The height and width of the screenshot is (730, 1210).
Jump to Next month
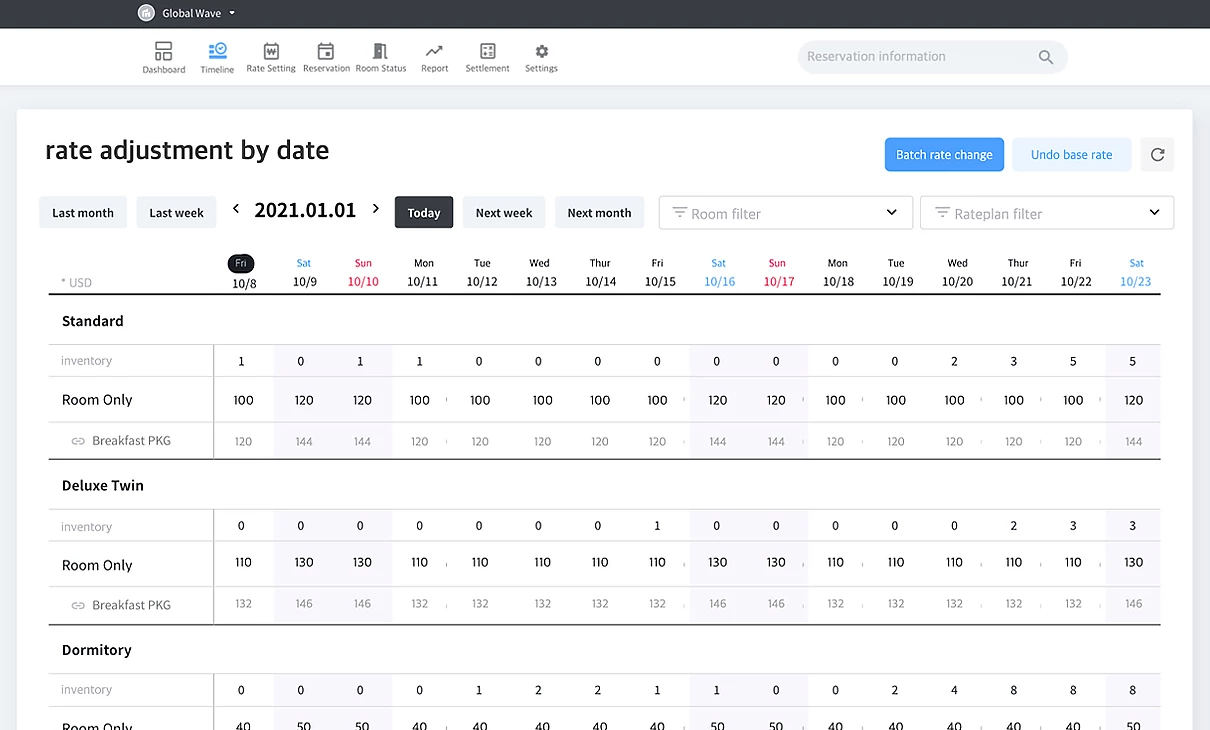599,212
